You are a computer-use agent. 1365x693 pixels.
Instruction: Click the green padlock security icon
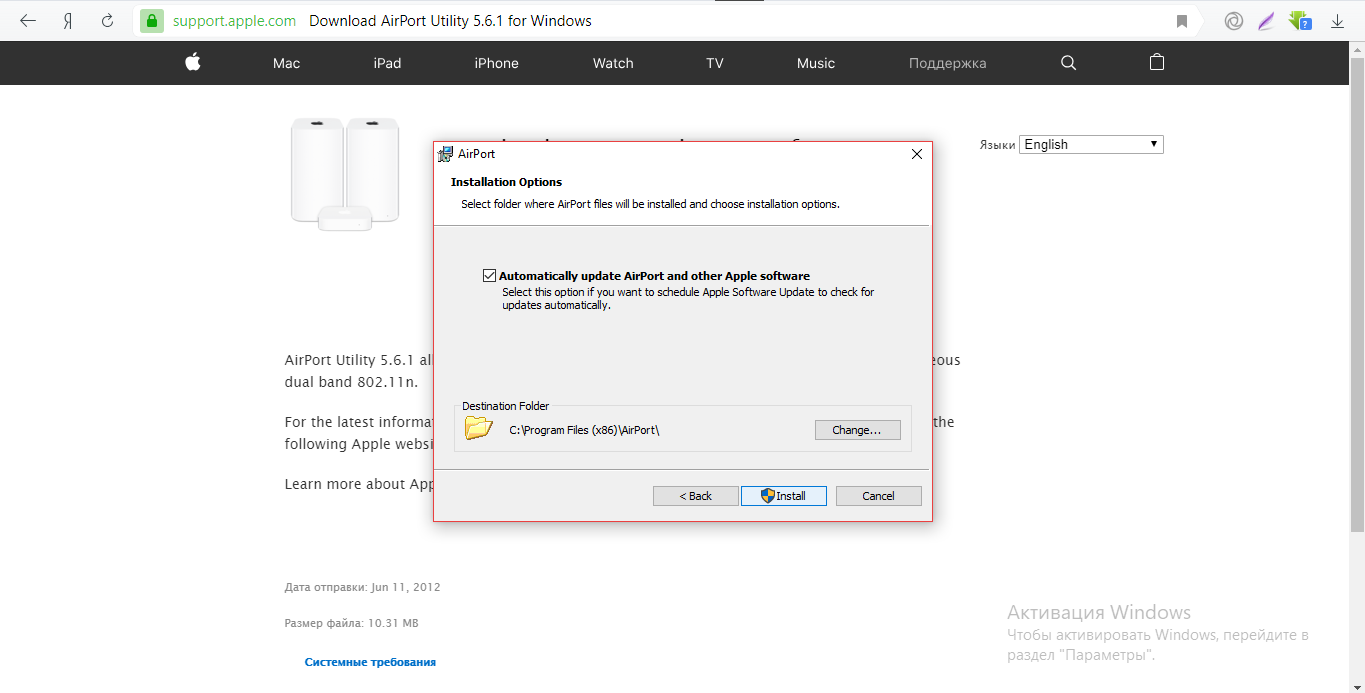click(151, 21)
